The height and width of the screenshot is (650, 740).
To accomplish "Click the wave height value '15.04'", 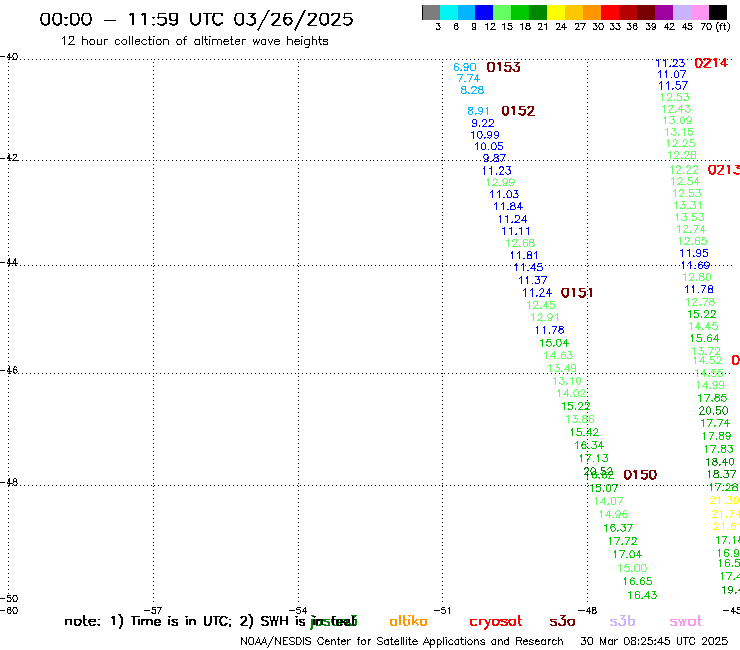I will click(554, 343).
